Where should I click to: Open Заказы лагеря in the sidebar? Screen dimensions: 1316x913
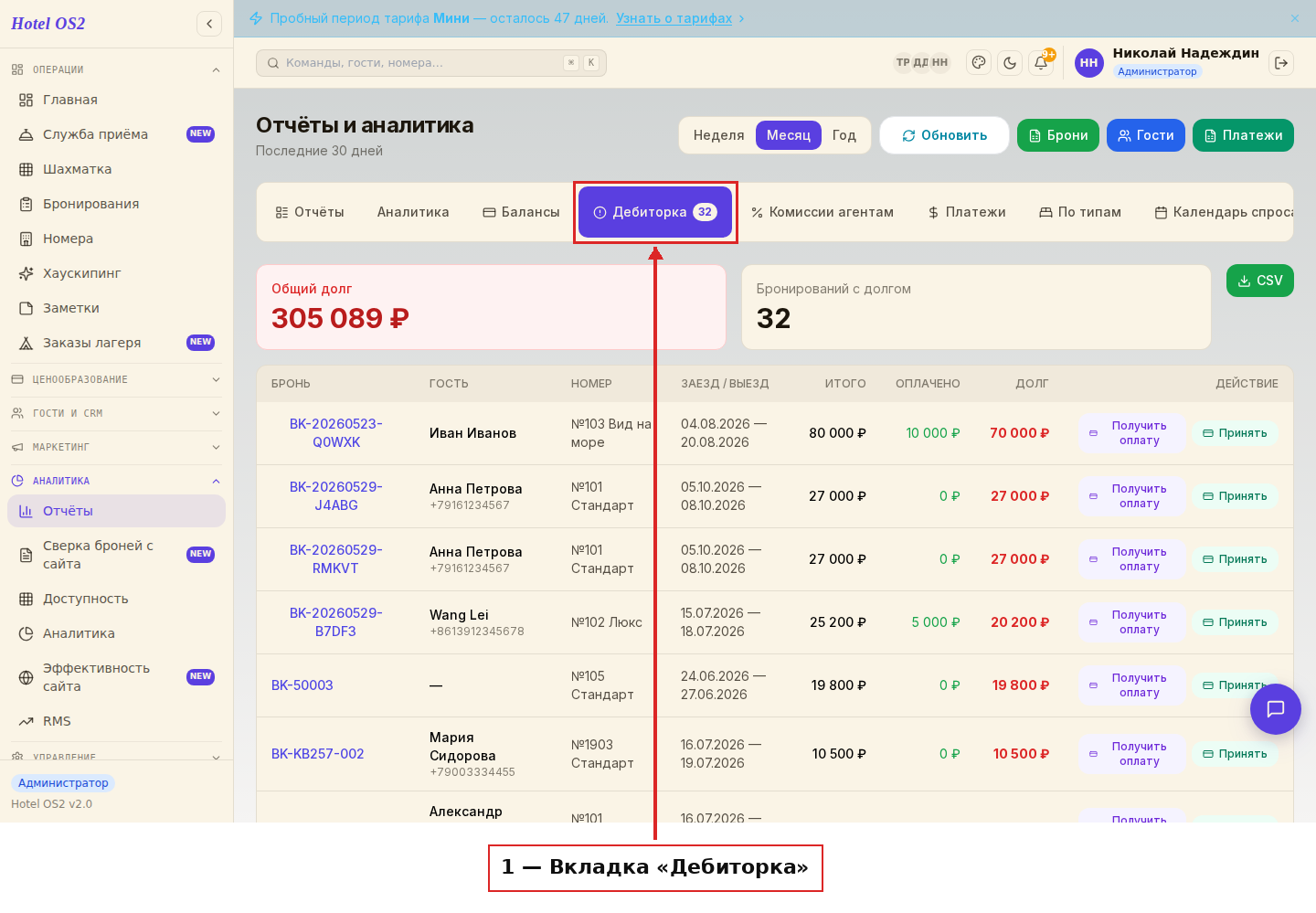[117, 343]
